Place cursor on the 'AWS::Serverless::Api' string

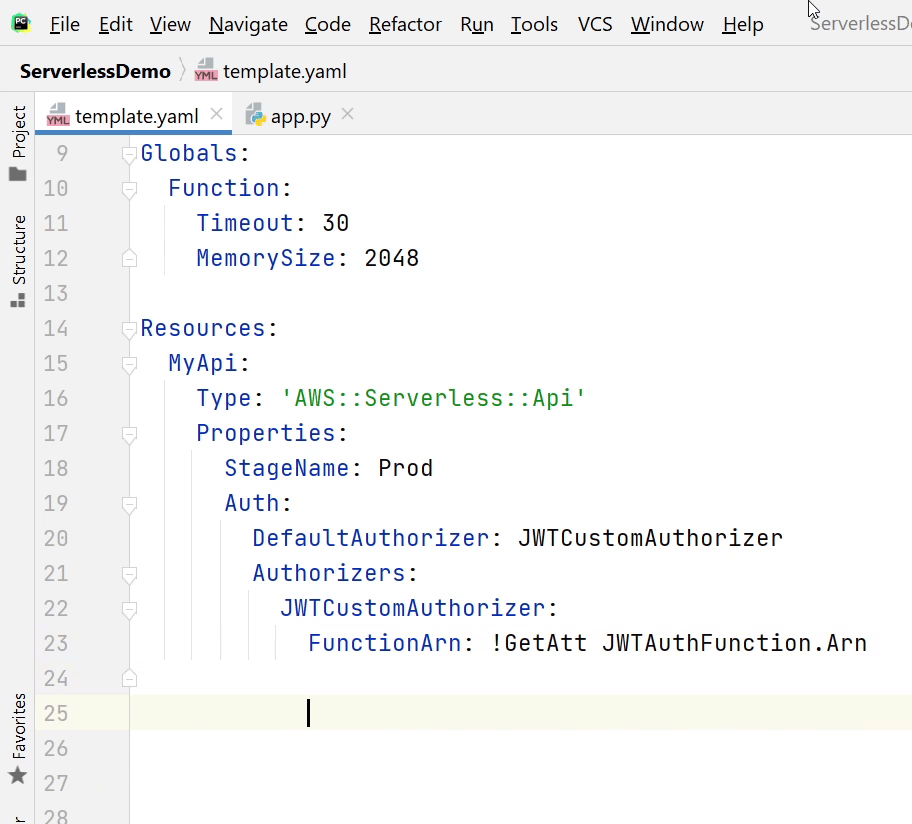(x=433, y=398)
